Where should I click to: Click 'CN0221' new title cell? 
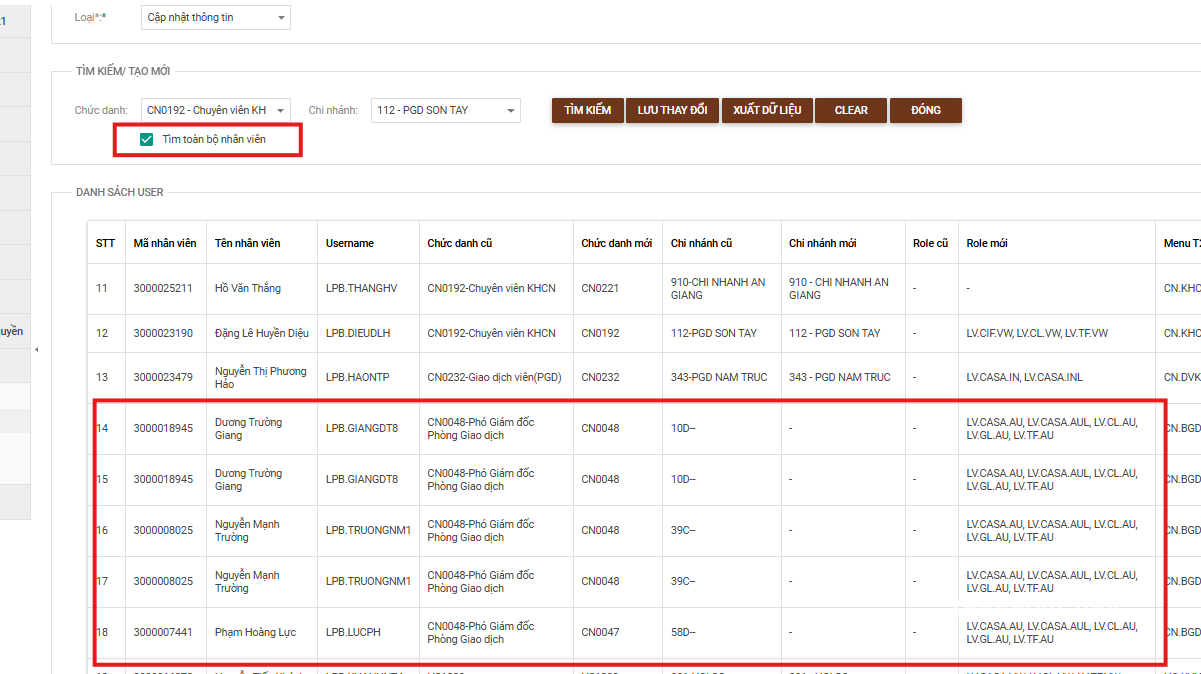click(x=600, y=288)
